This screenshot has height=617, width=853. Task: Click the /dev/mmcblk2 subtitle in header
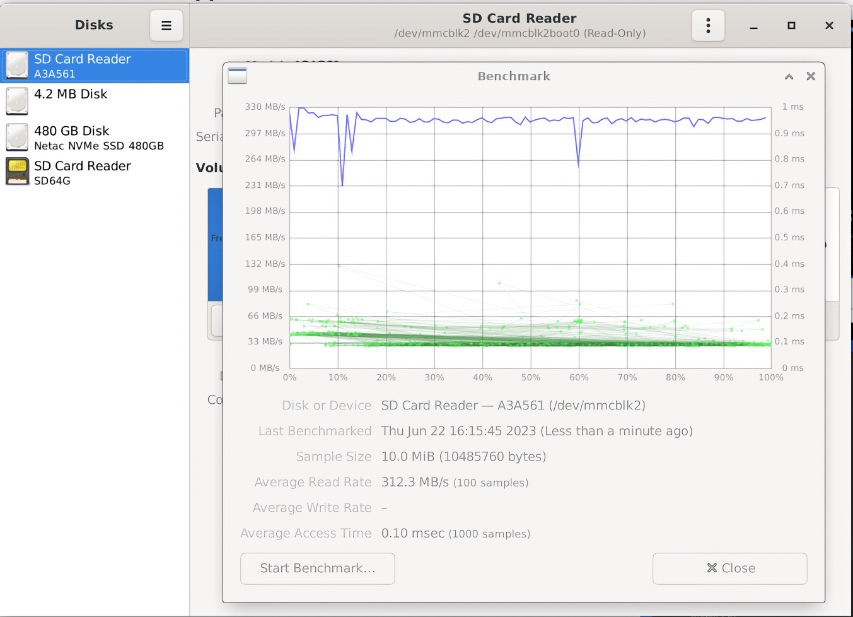pyautogui.click(x=520, y=33)
